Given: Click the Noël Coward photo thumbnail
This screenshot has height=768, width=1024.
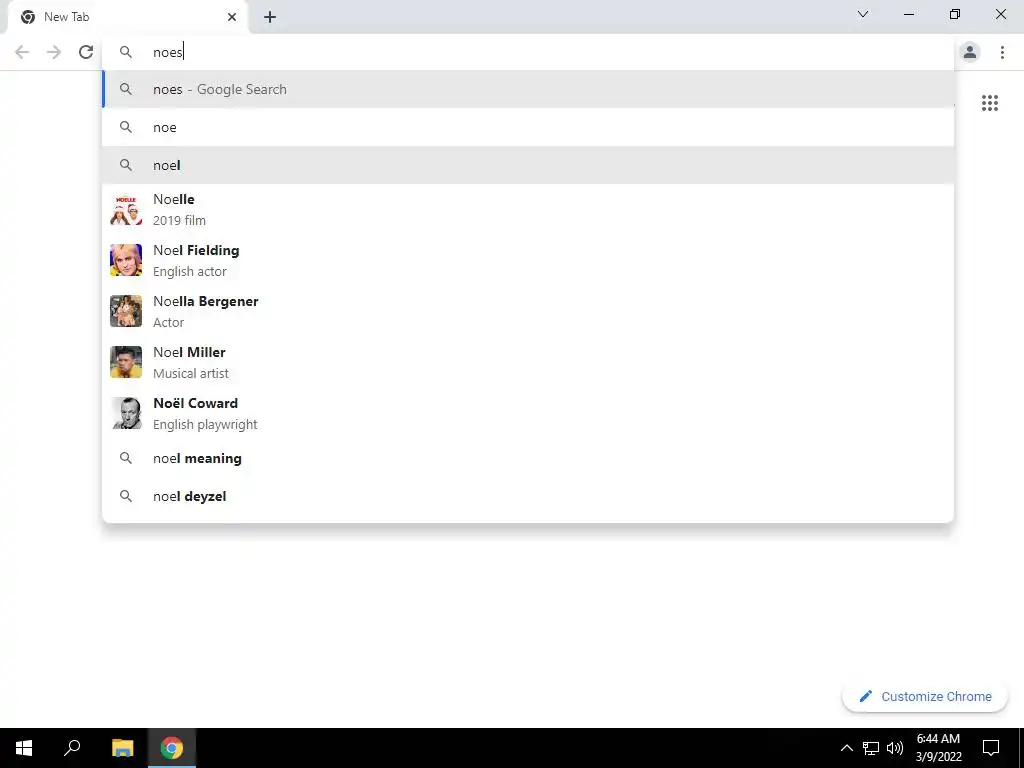Looking at the screenshot, I should pyautogui.click(x=126, y=413).
